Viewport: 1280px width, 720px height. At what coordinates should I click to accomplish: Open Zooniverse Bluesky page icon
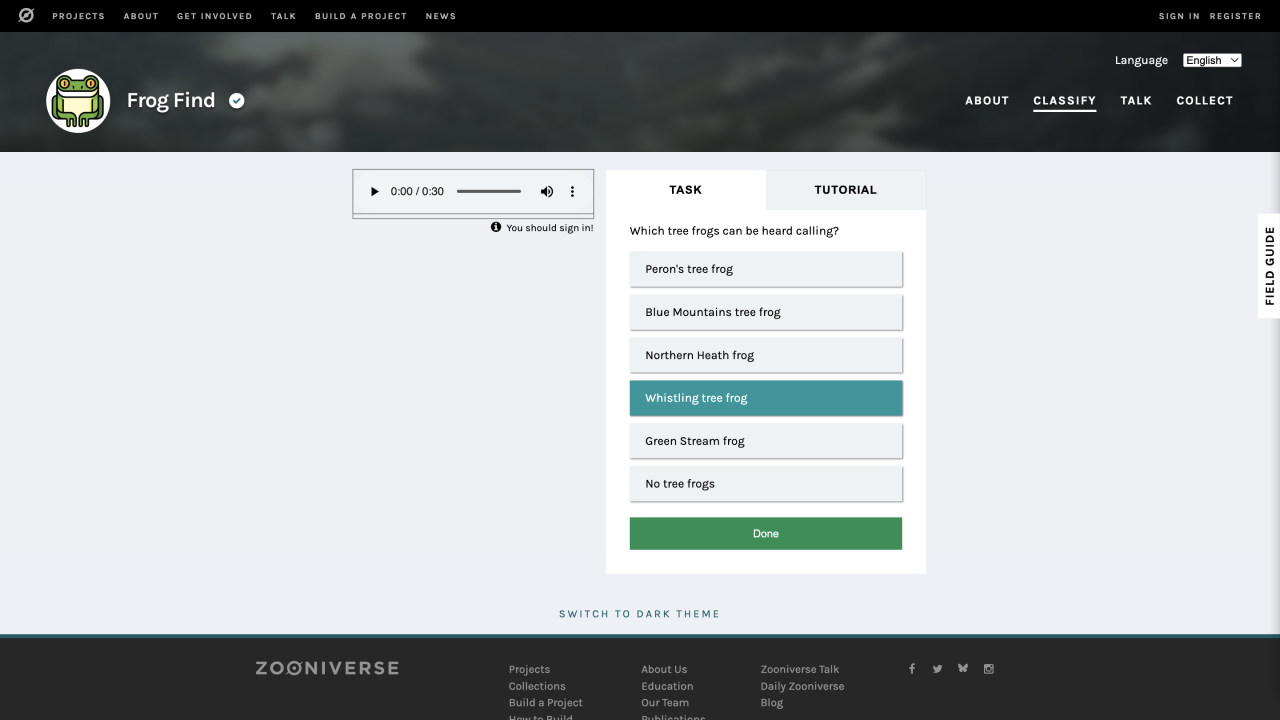[963, 669]
